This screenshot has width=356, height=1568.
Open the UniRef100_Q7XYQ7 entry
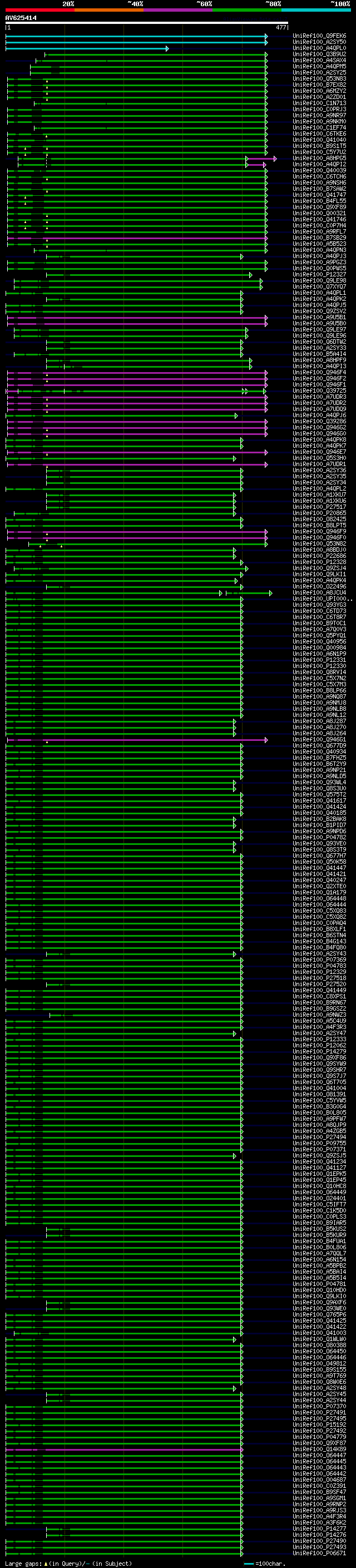point(319,286)
